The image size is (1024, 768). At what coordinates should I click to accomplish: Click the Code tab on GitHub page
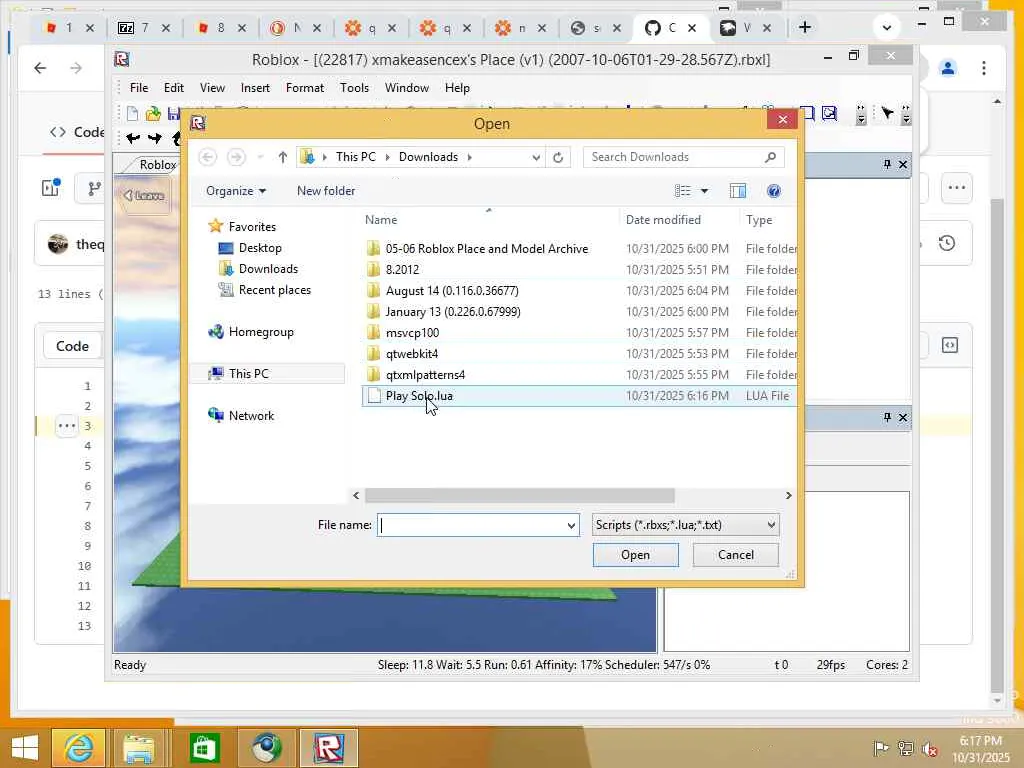tap(72, 345)
